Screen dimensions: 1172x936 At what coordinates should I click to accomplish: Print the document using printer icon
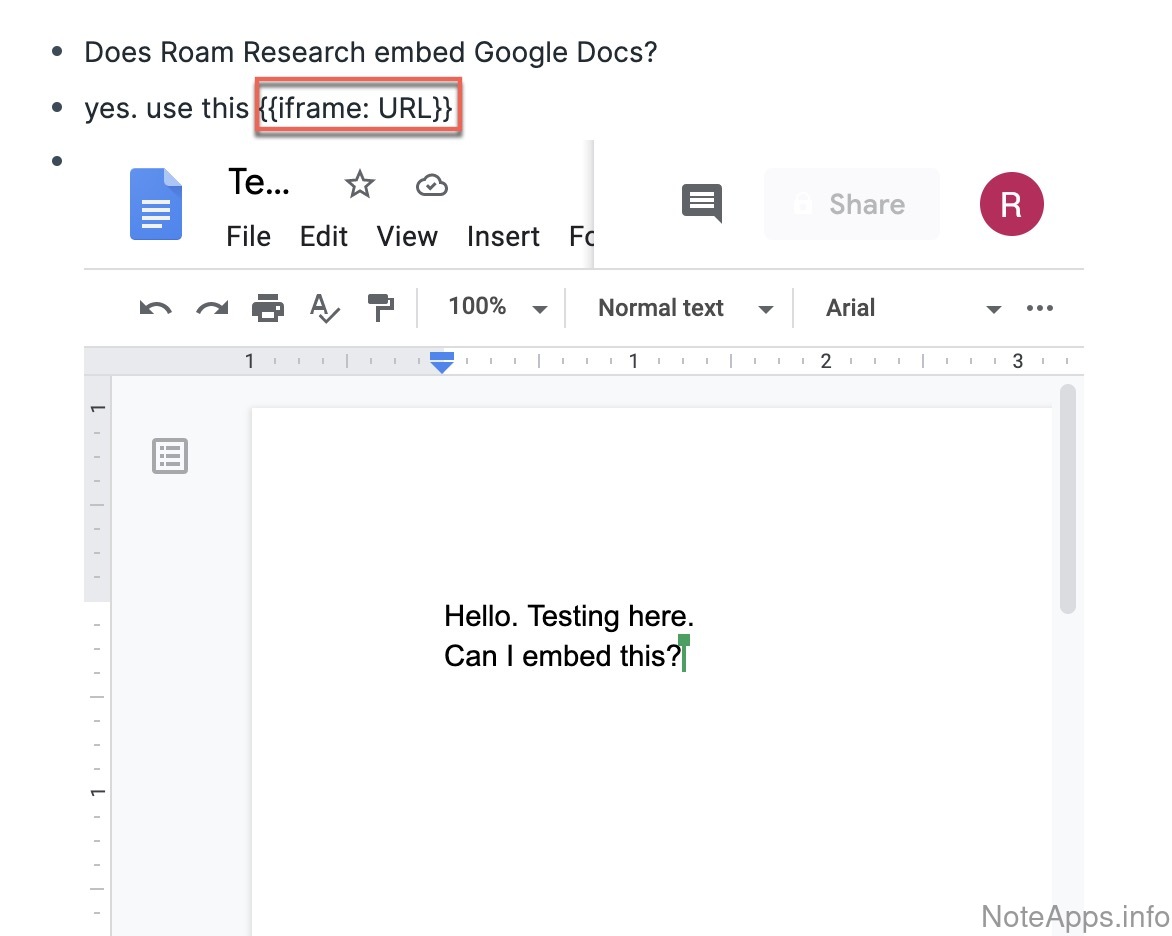click(267, 308)
